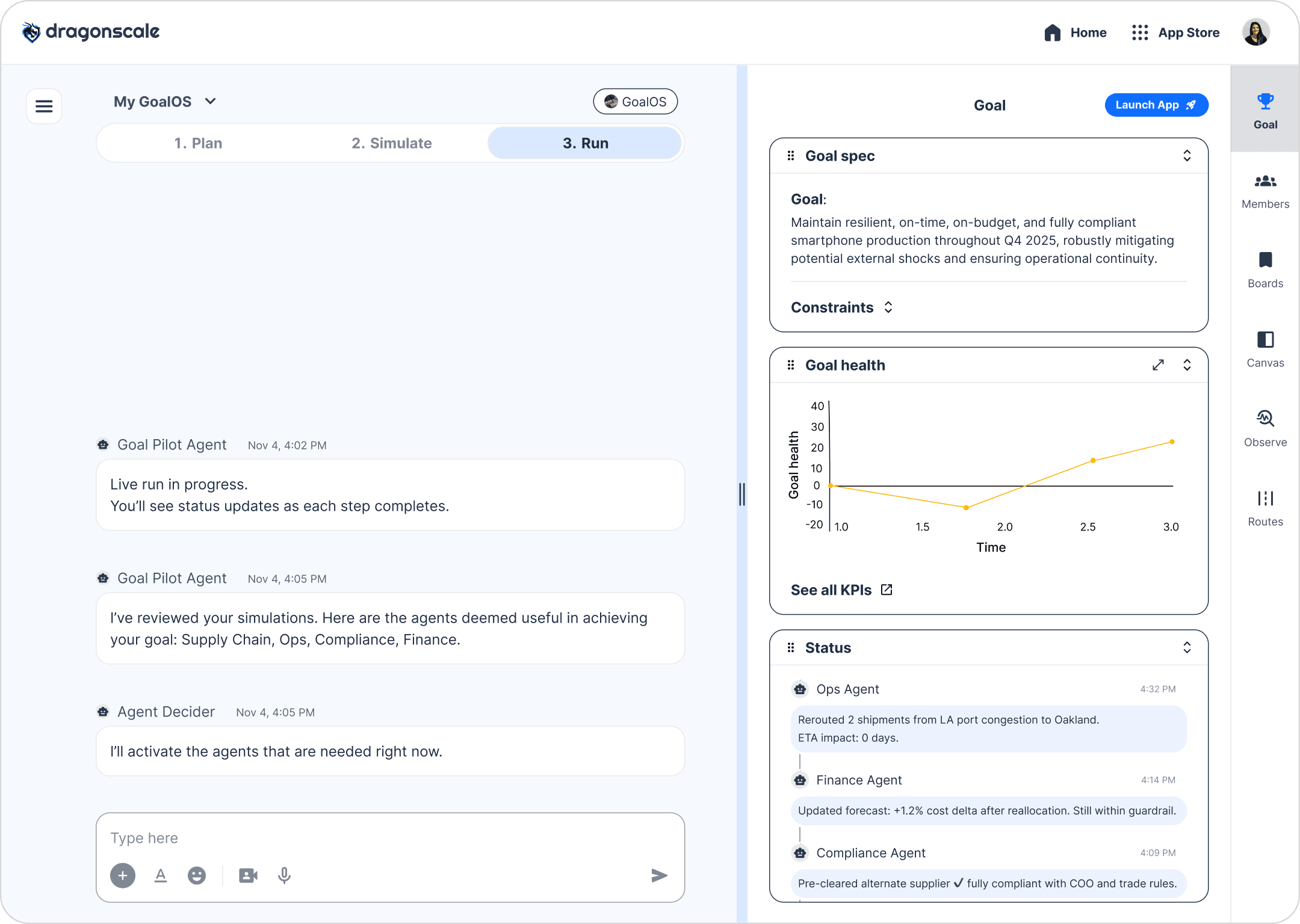
Task: Open the Boards sidebar panel
Action: tap(1265, 271)
